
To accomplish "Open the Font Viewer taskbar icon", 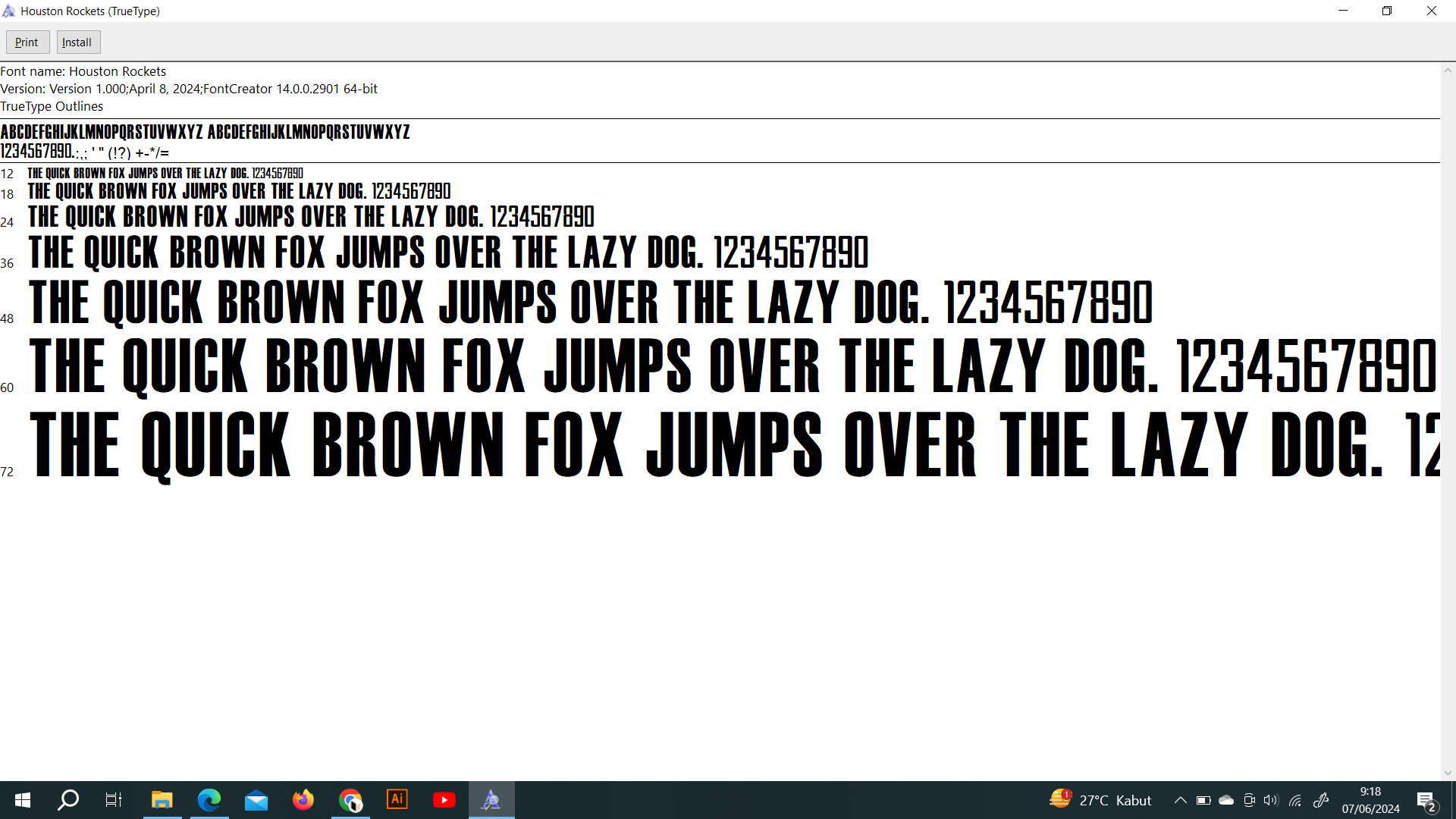I will (491, 800).
